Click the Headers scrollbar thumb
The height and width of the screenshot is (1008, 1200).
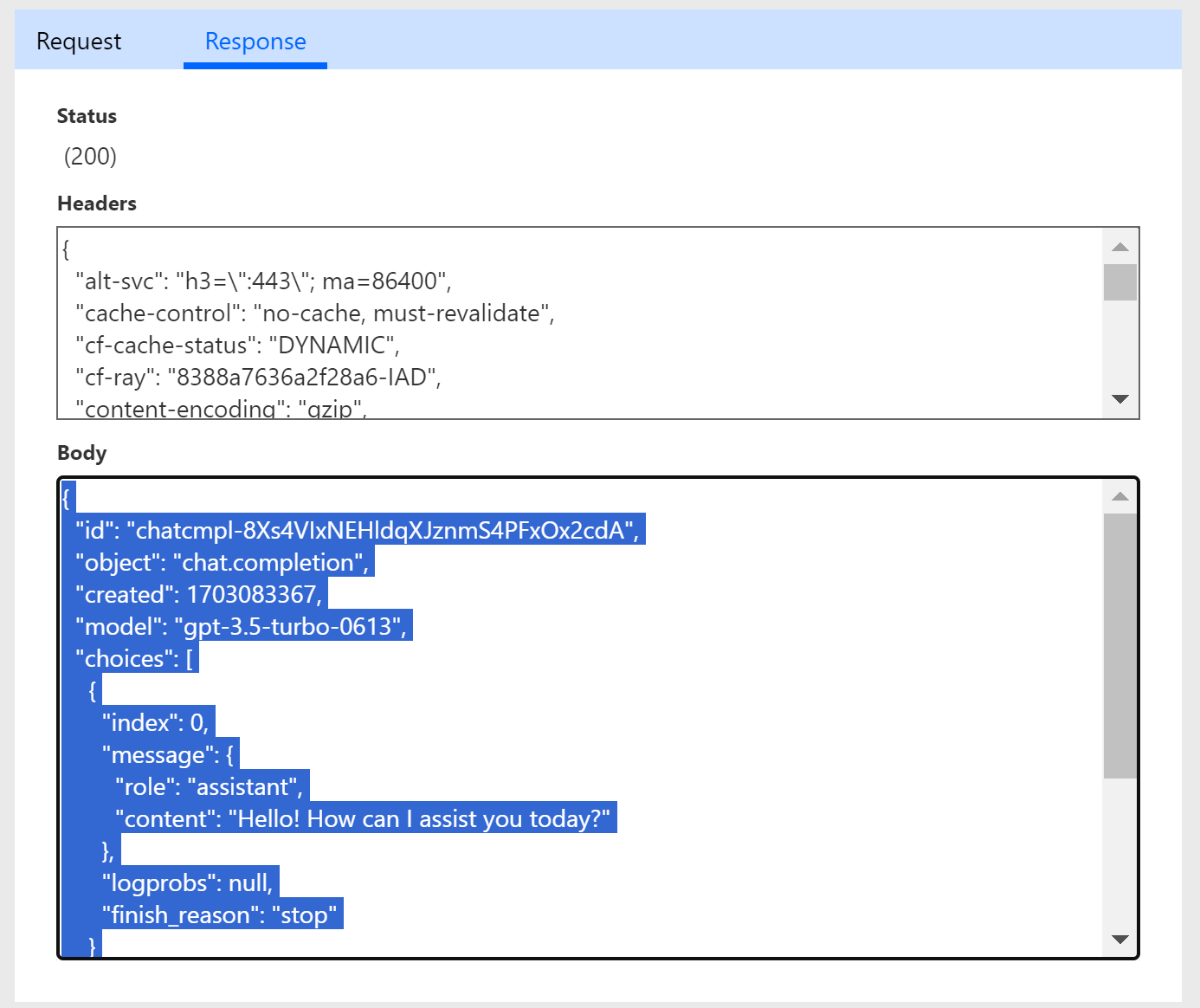pyautogui.click(x=1119, y=282)
